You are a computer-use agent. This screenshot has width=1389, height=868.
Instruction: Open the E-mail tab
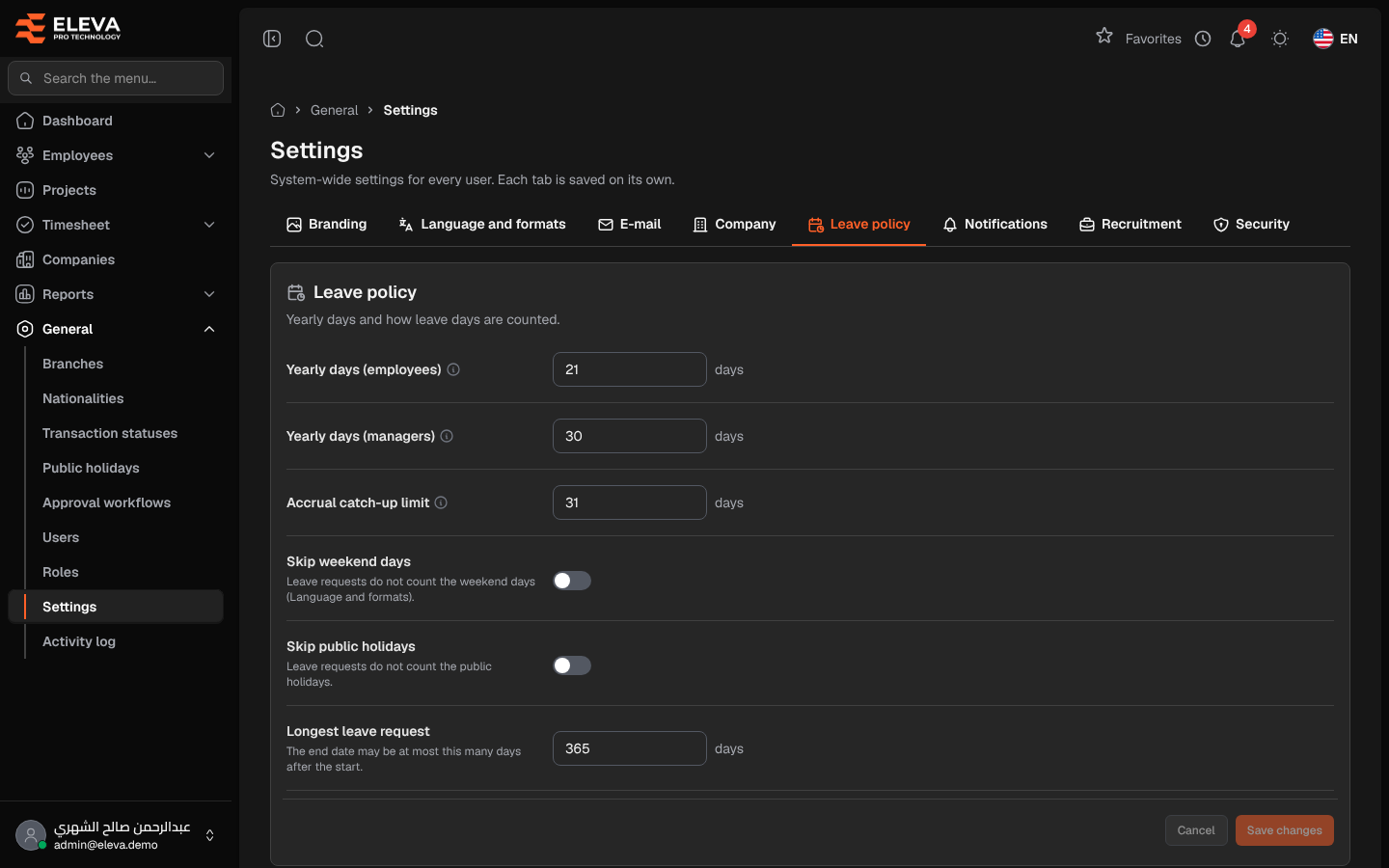[x=629, y=224]
